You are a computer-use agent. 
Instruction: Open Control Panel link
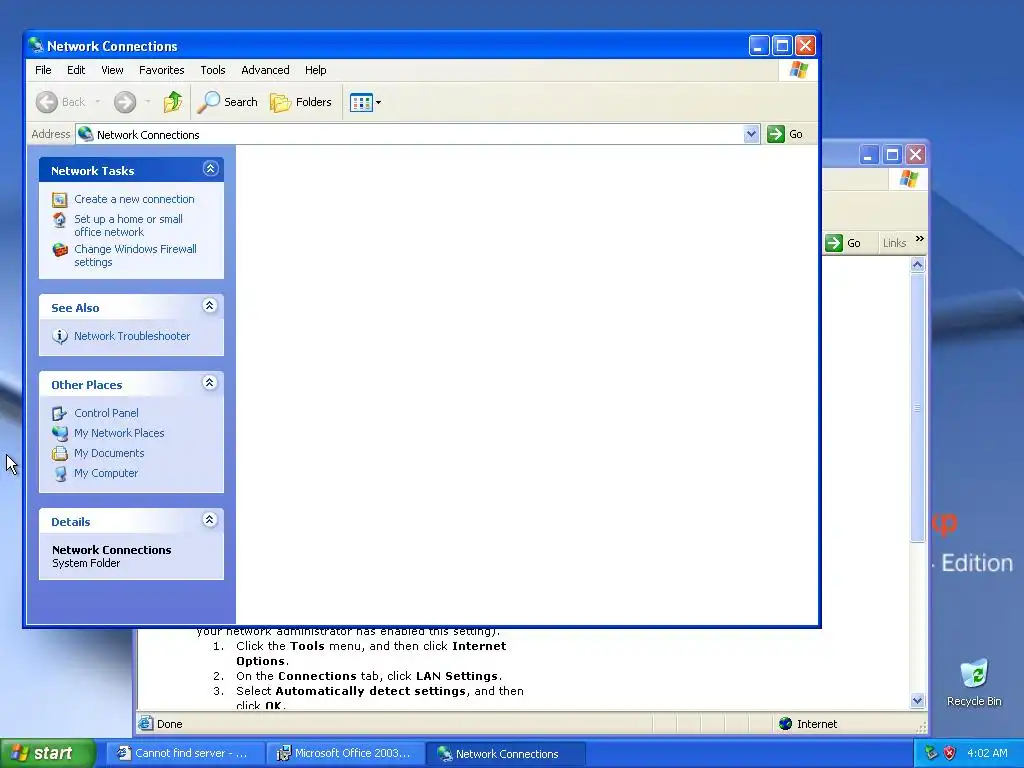tap(106, 413)
